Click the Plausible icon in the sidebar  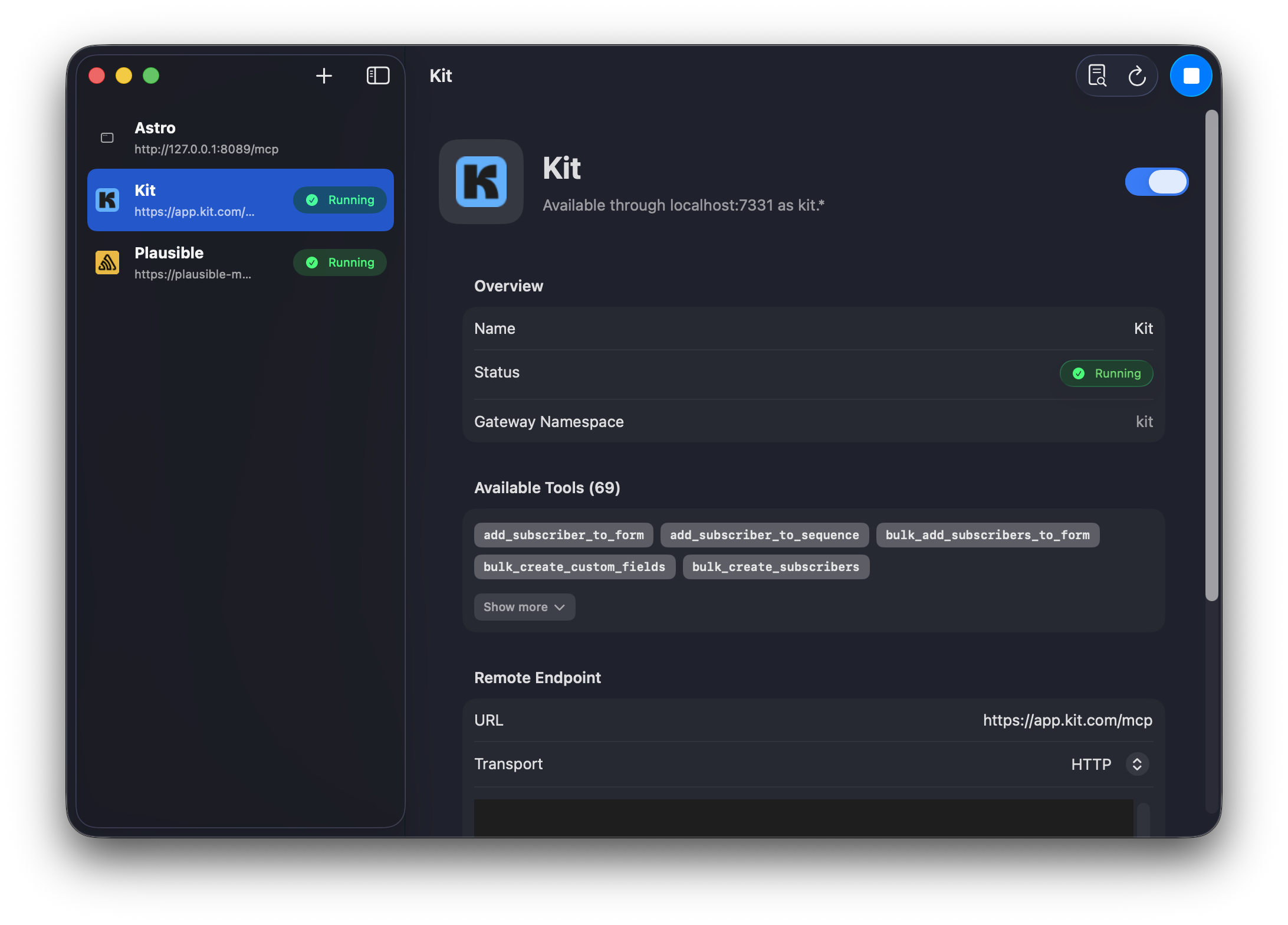click(x=107, y=263)
